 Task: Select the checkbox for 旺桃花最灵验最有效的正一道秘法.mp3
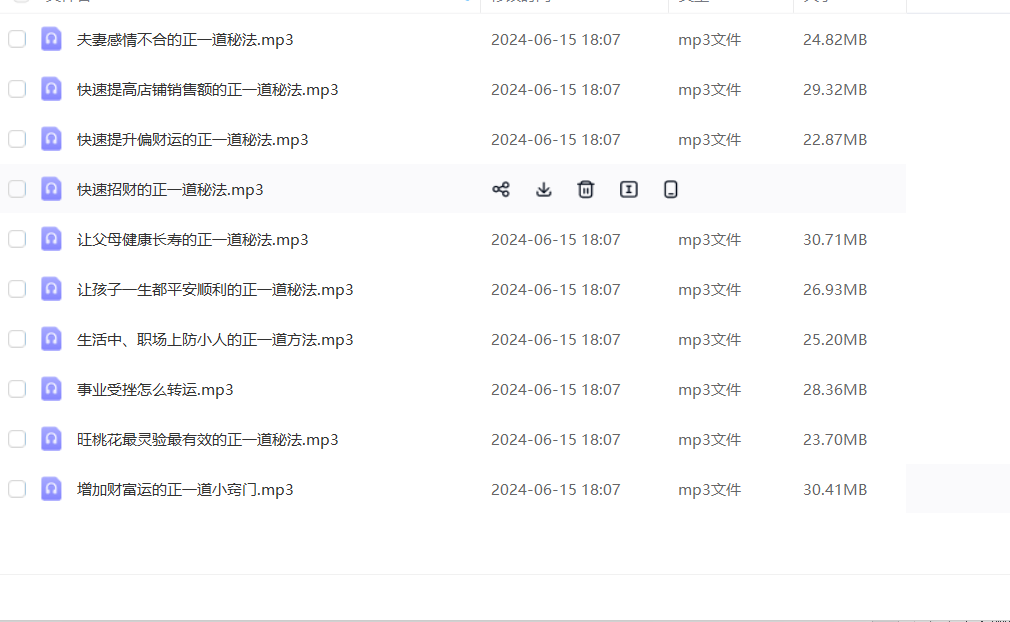tap(17, 438)
